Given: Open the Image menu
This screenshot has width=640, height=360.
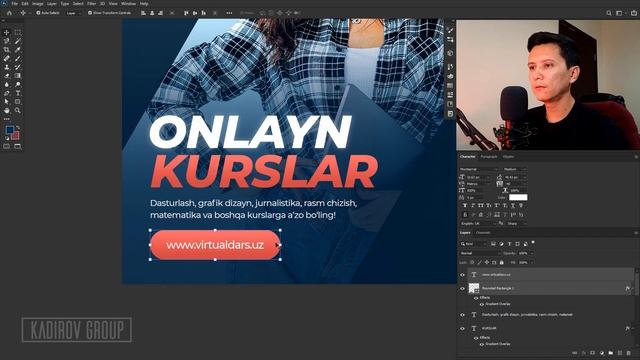Looking at the screenshot, I should point(38,4).
